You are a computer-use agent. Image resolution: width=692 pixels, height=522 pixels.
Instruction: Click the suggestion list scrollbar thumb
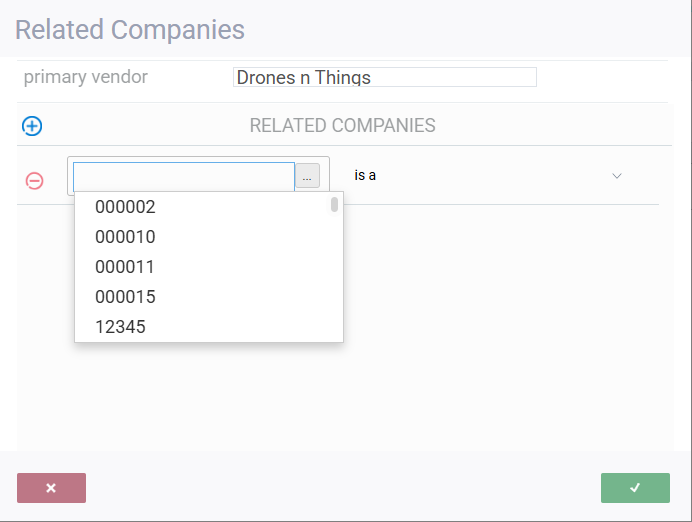point(334,205)
